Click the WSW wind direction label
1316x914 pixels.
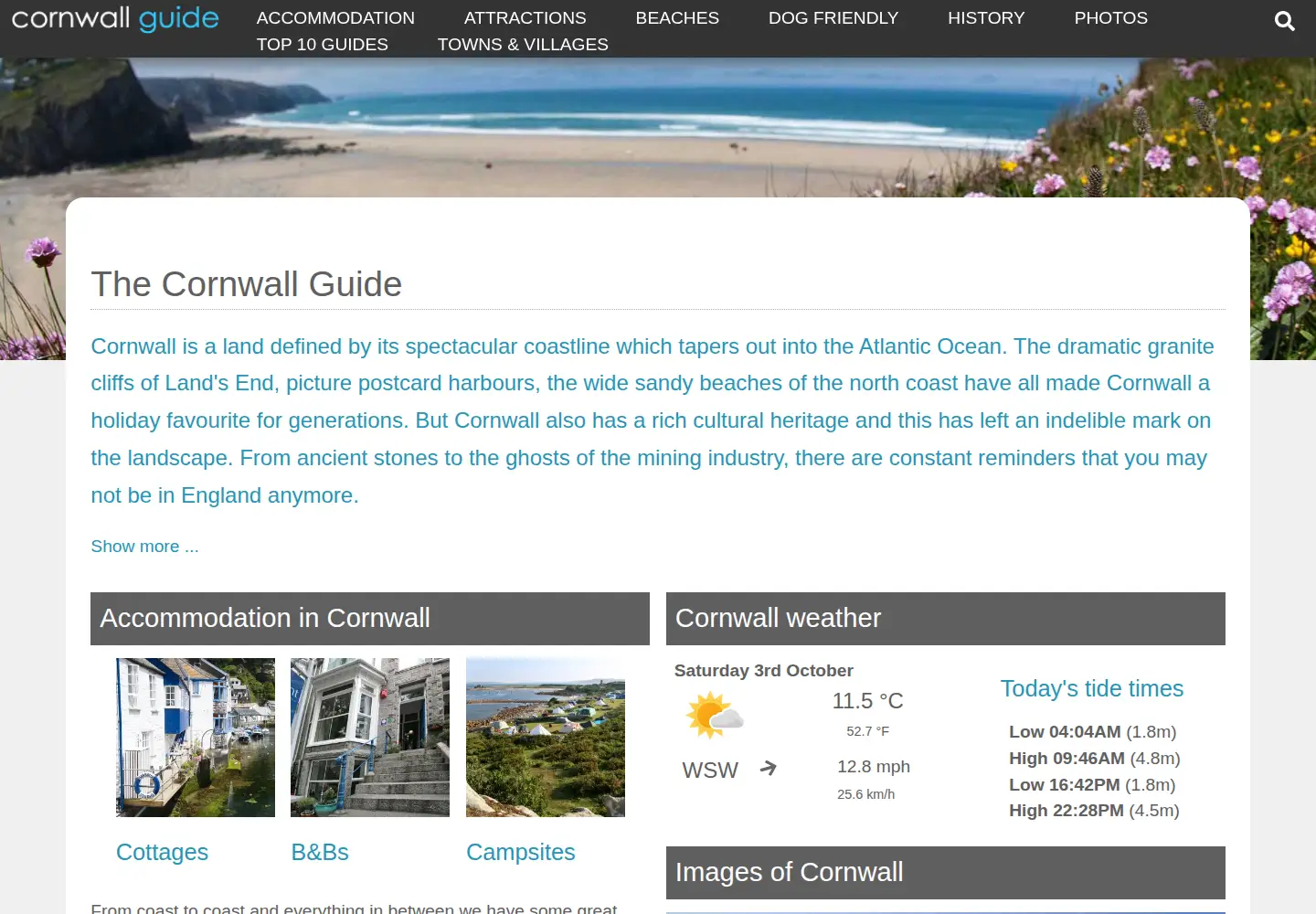point(710,771)
